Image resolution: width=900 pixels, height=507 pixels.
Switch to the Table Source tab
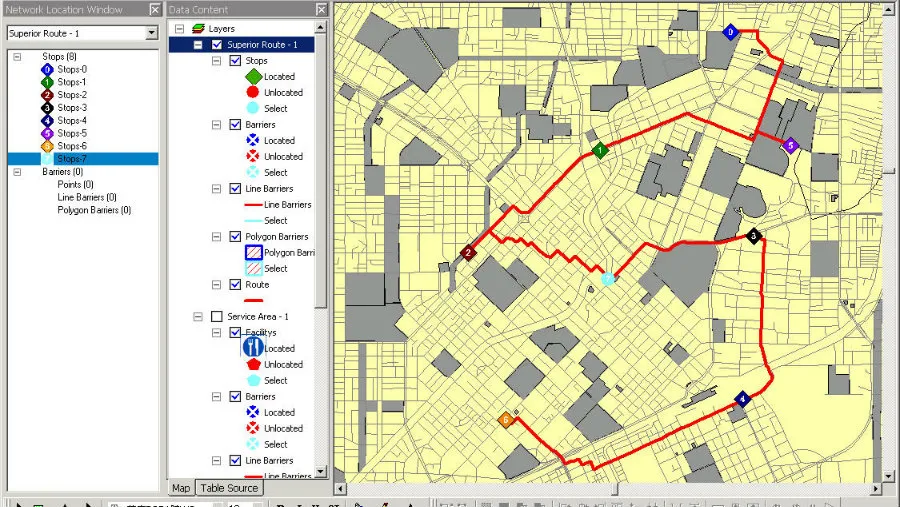[x=229, y=488]
